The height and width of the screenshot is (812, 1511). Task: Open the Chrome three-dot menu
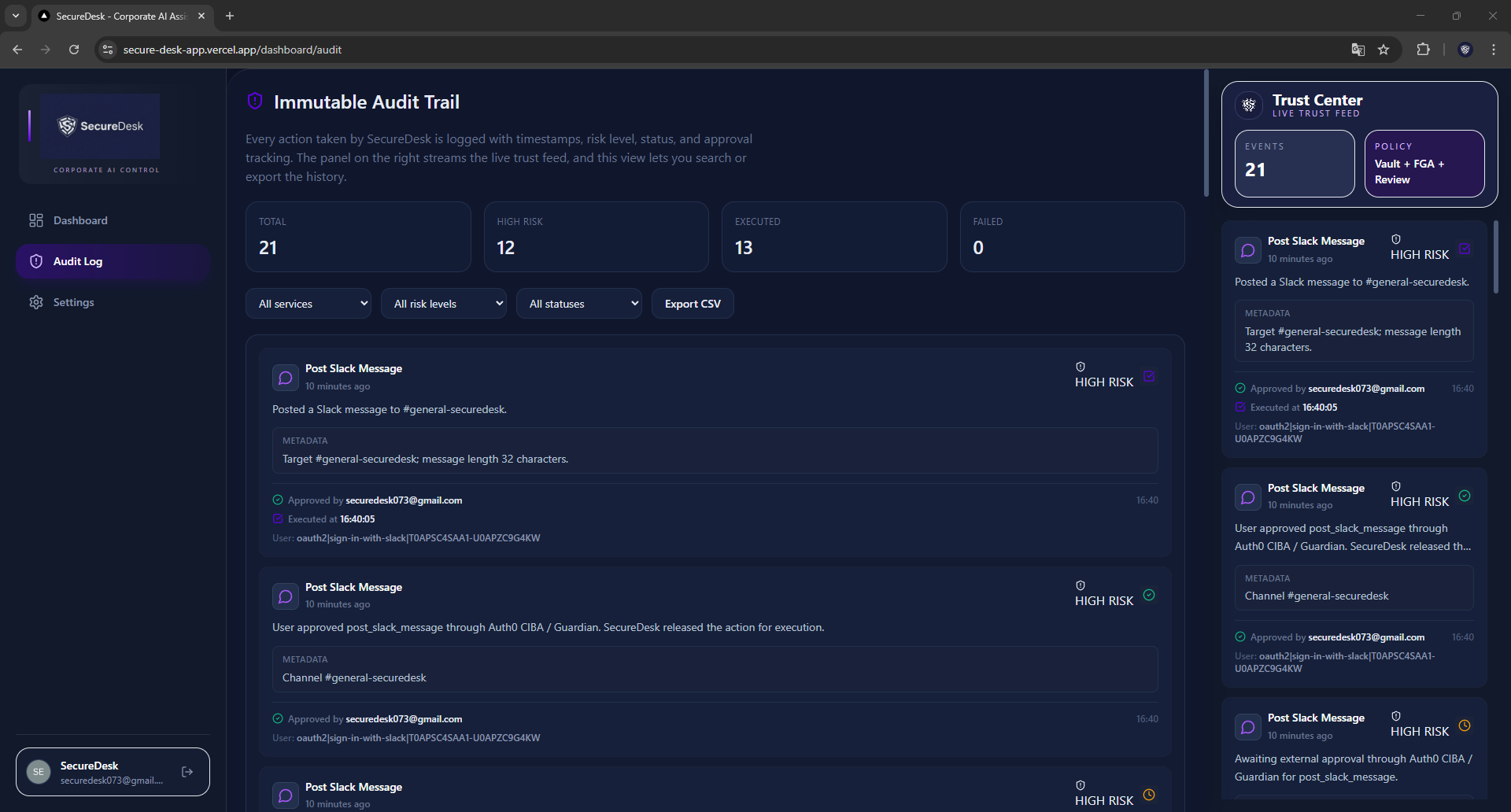tap(1494, 50)
